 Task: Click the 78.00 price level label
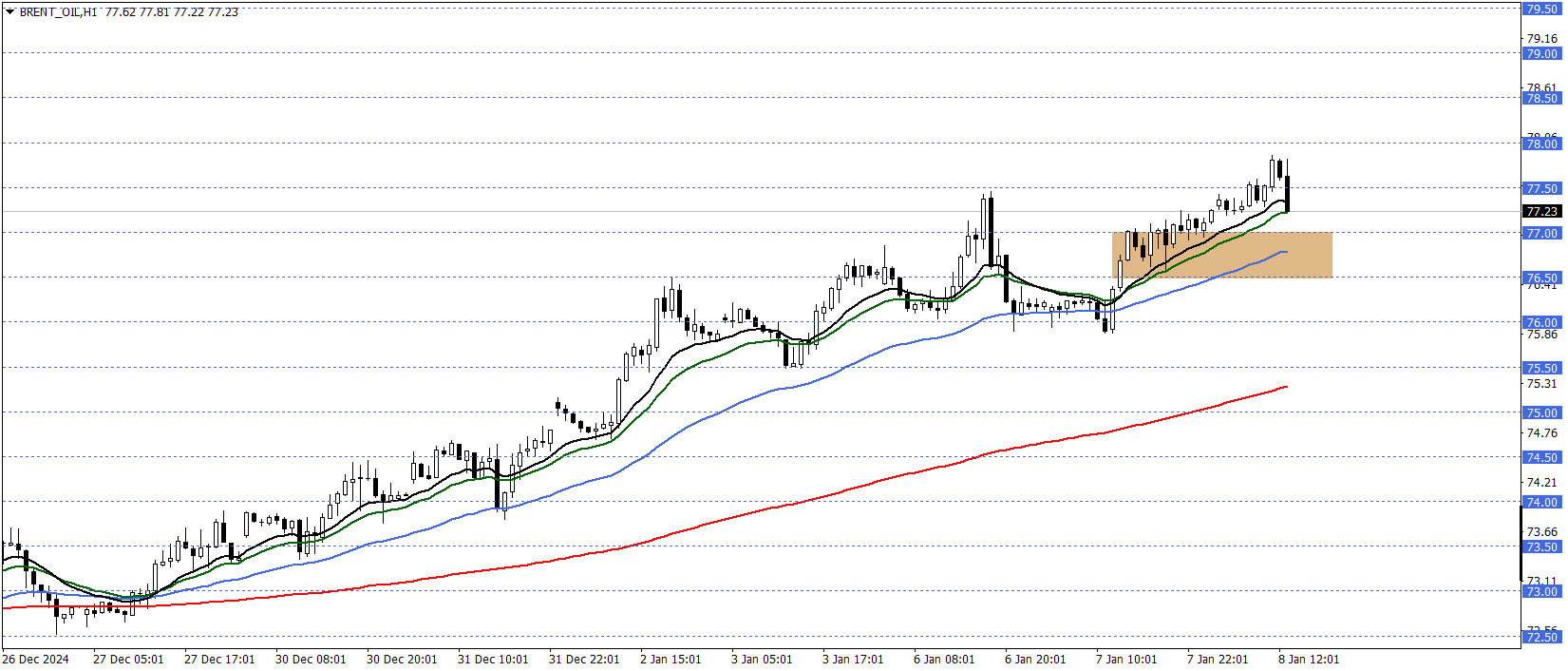pos(1541,144)
